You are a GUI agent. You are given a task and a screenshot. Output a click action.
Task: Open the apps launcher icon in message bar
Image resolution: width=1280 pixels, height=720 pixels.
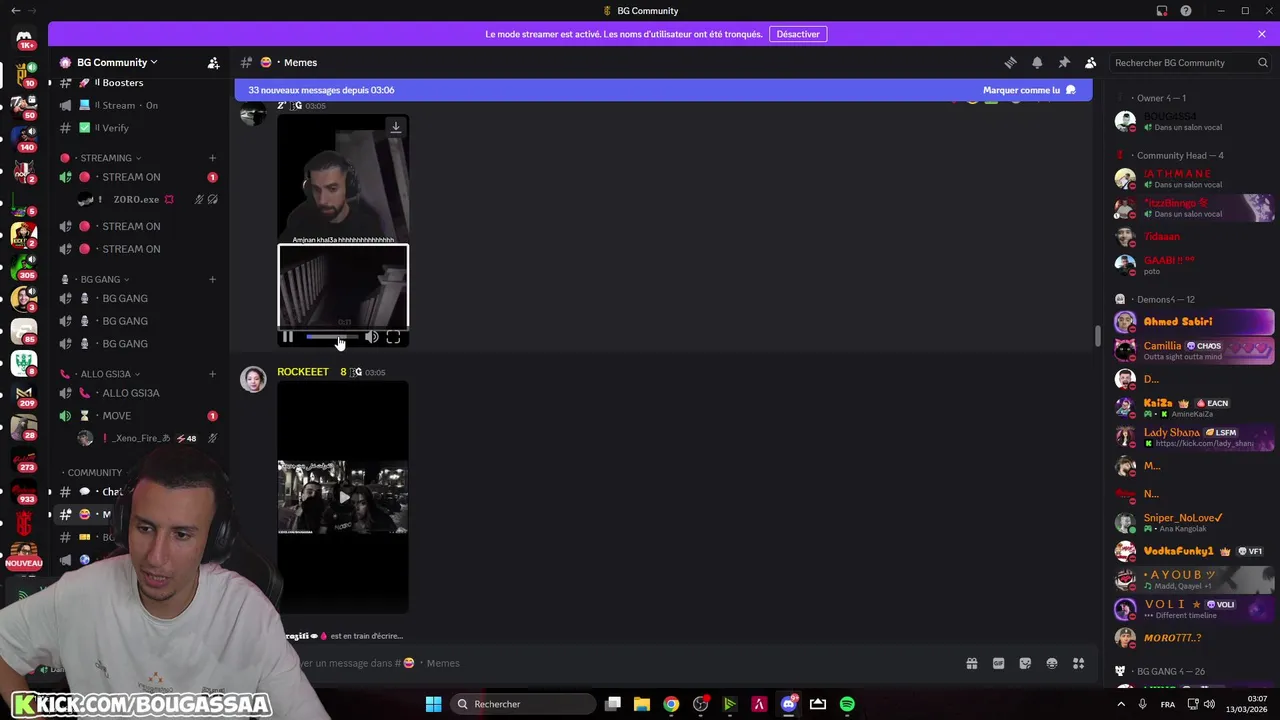(1079, 663)
